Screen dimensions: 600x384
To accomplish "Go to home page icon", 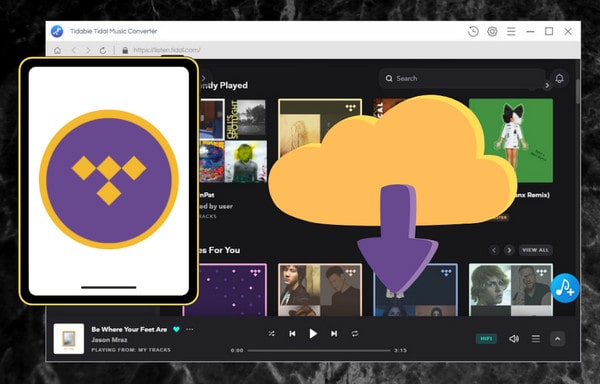I will tap(57, 50).
